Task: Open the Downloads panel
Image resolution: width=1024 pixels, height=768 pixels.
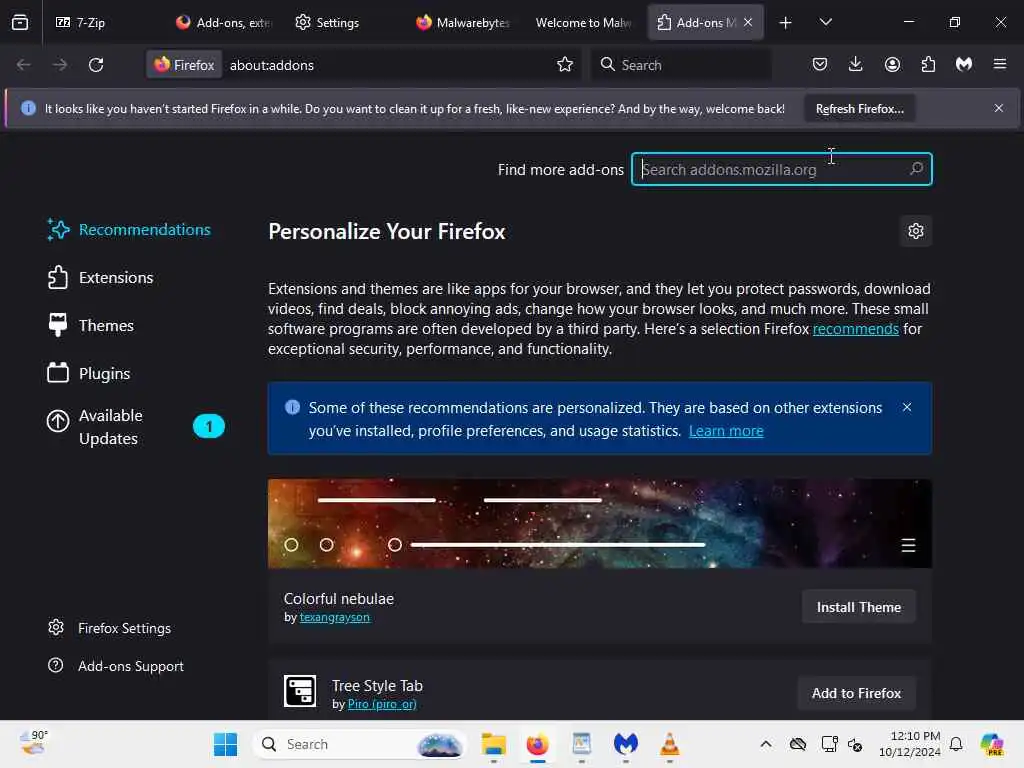Action: [x=856, y=64]
